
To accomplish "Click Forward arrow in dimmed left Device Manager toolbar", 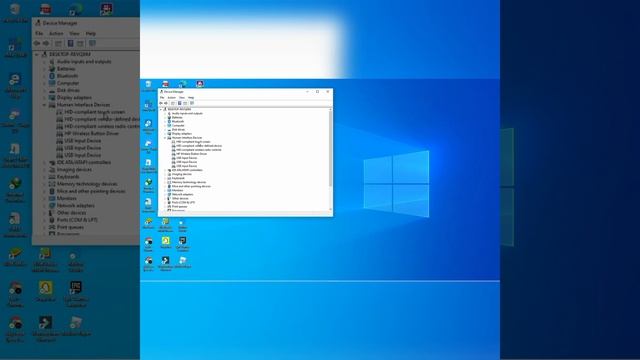I will click(x=46, y=43).
